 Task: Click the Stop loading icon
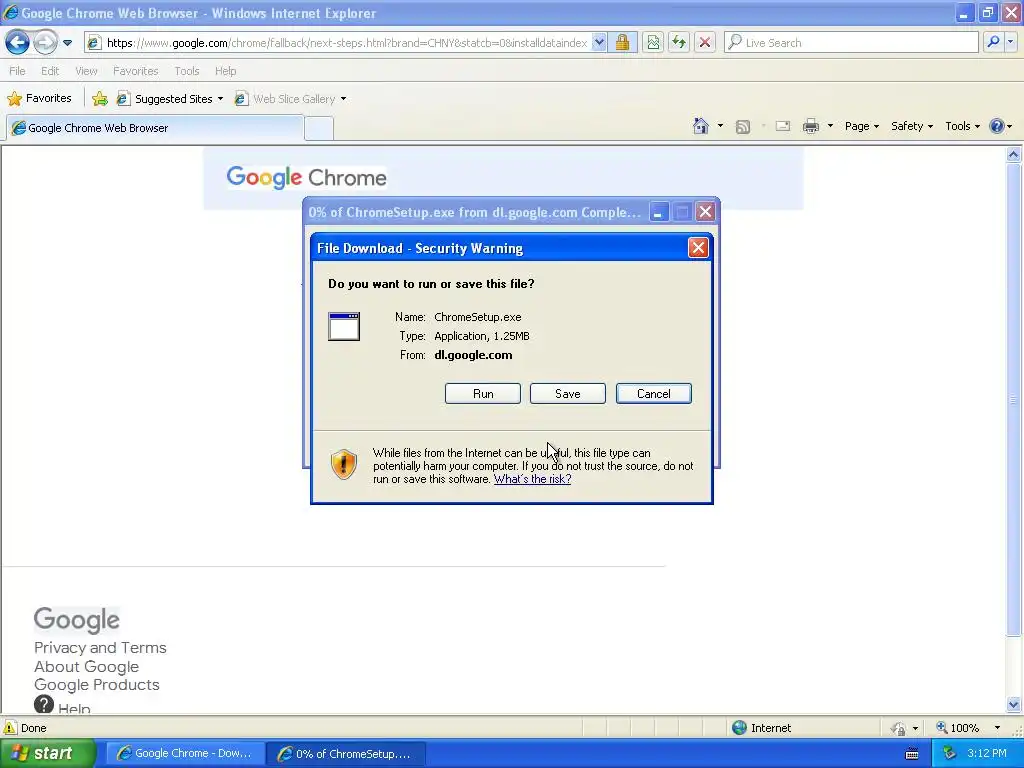(705, 42)
